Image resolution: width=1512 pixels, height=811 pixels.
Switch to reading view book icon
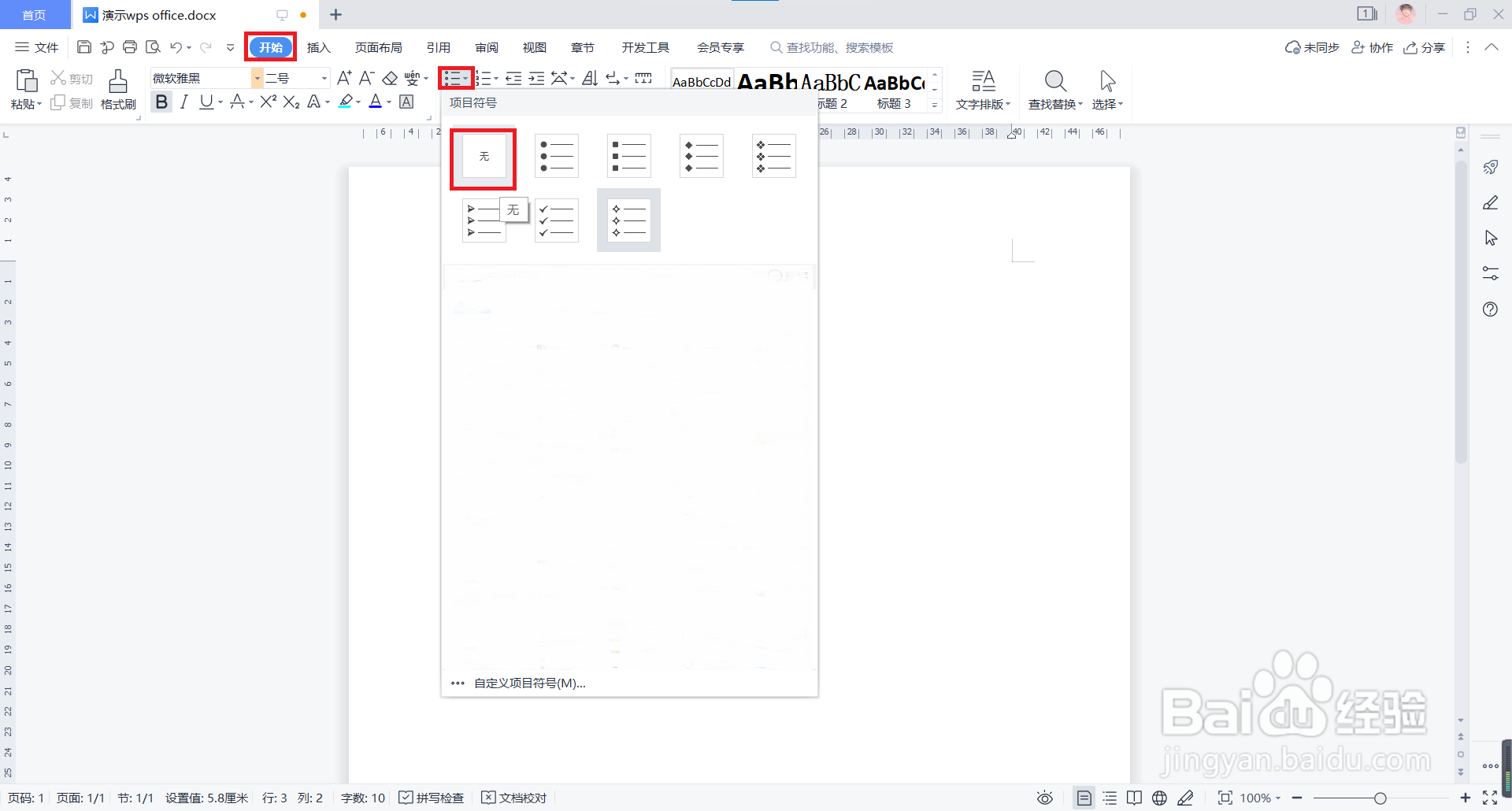pos(1134,798)
